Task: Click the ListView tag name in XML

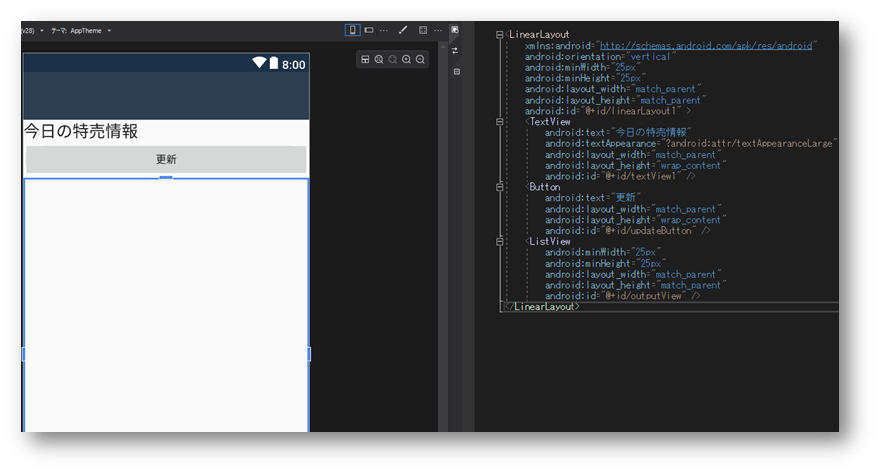Action: pyautogui.click(x=550, y=241)
